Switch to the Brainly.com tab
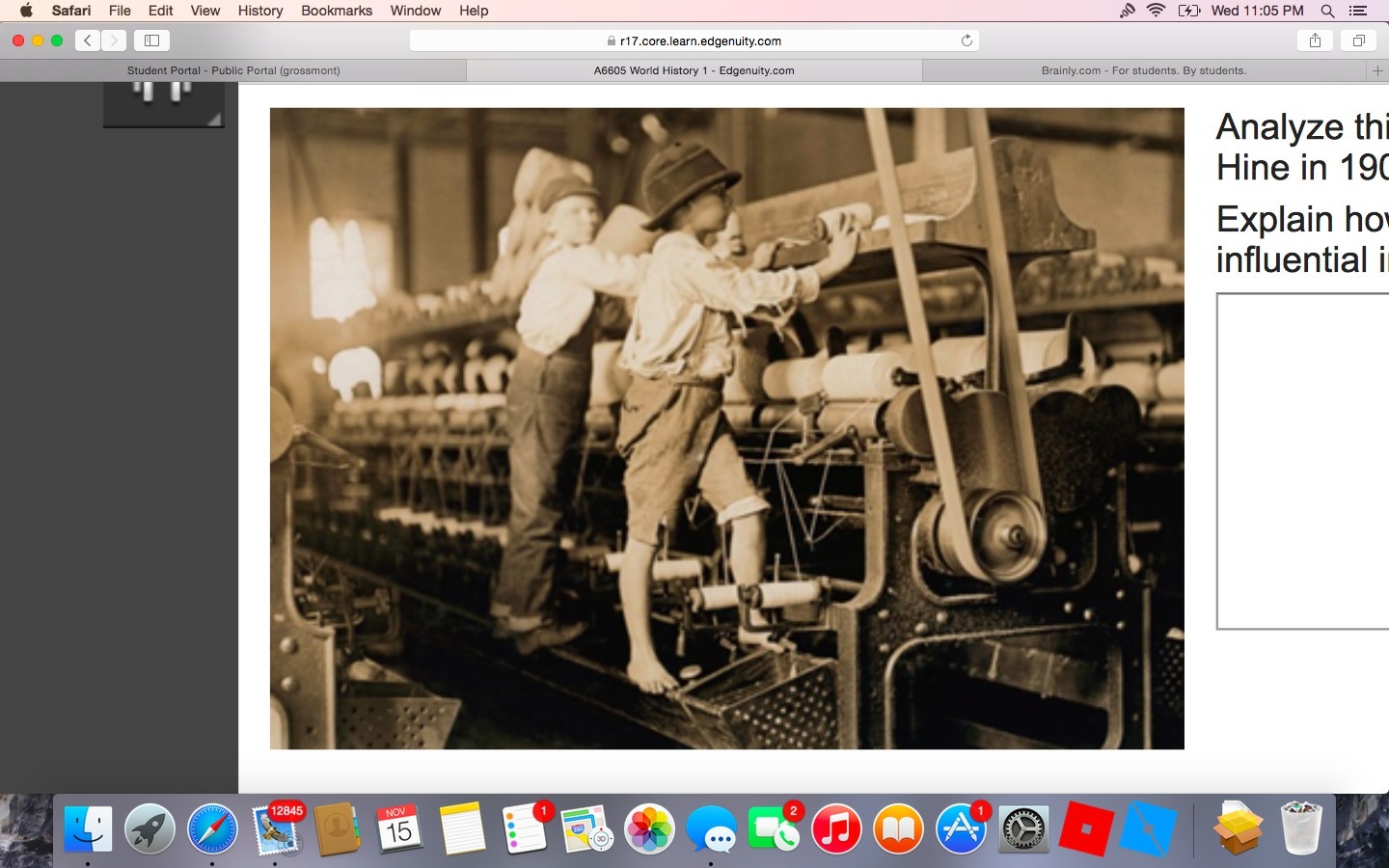The image size is (1389, 868). [x=1144, y=70]
